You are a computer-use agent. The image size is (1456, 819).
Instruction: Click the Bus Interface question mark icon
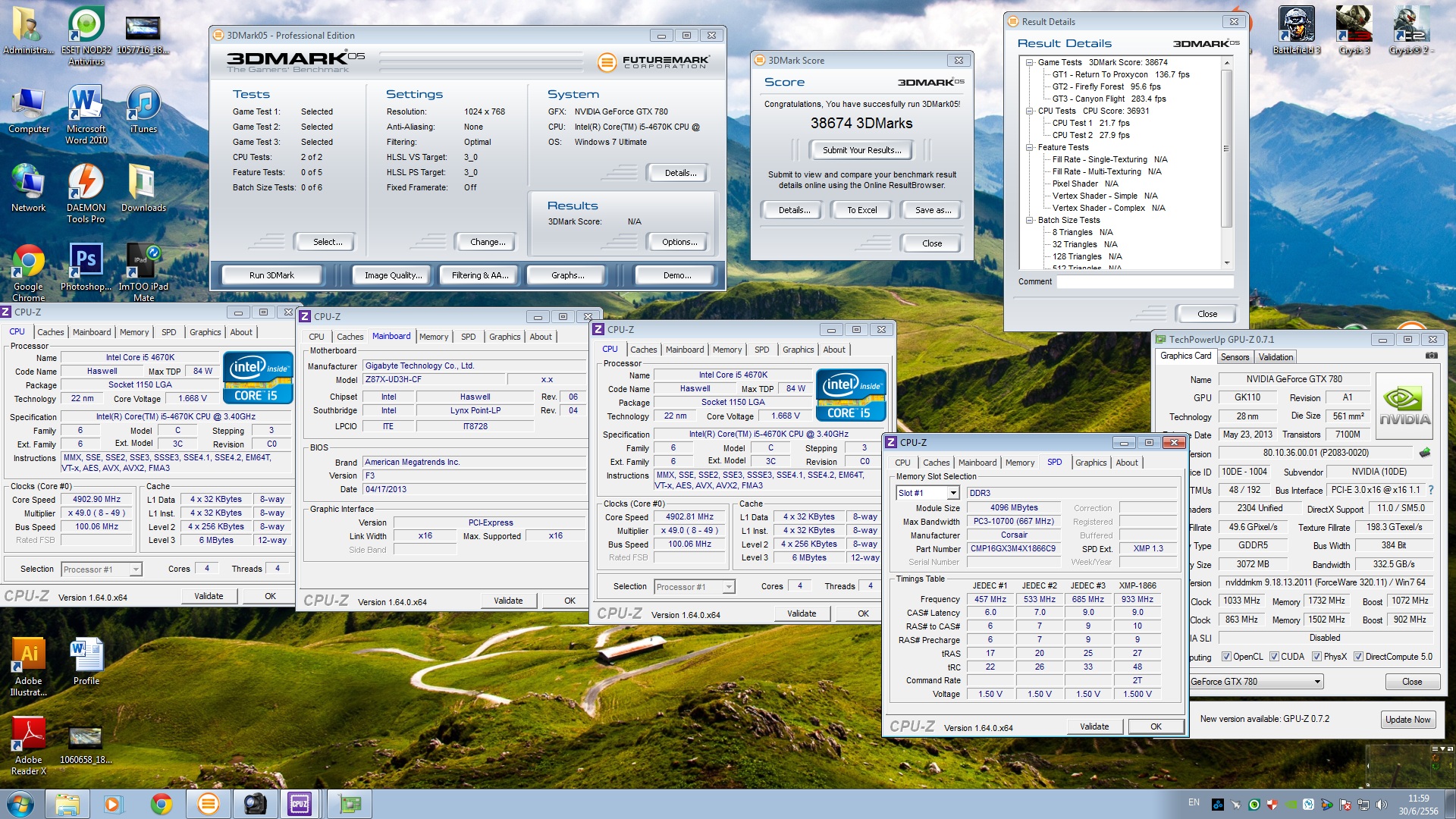1430,490
